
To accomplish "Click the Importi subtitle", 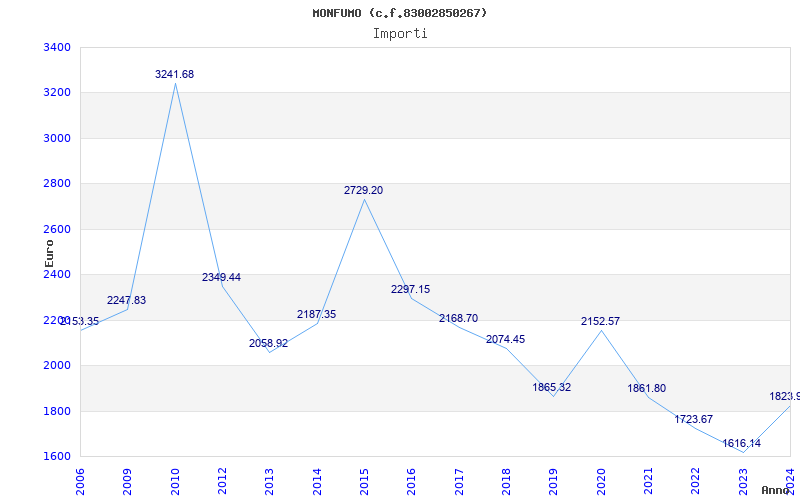I will (x=400, y=34).
